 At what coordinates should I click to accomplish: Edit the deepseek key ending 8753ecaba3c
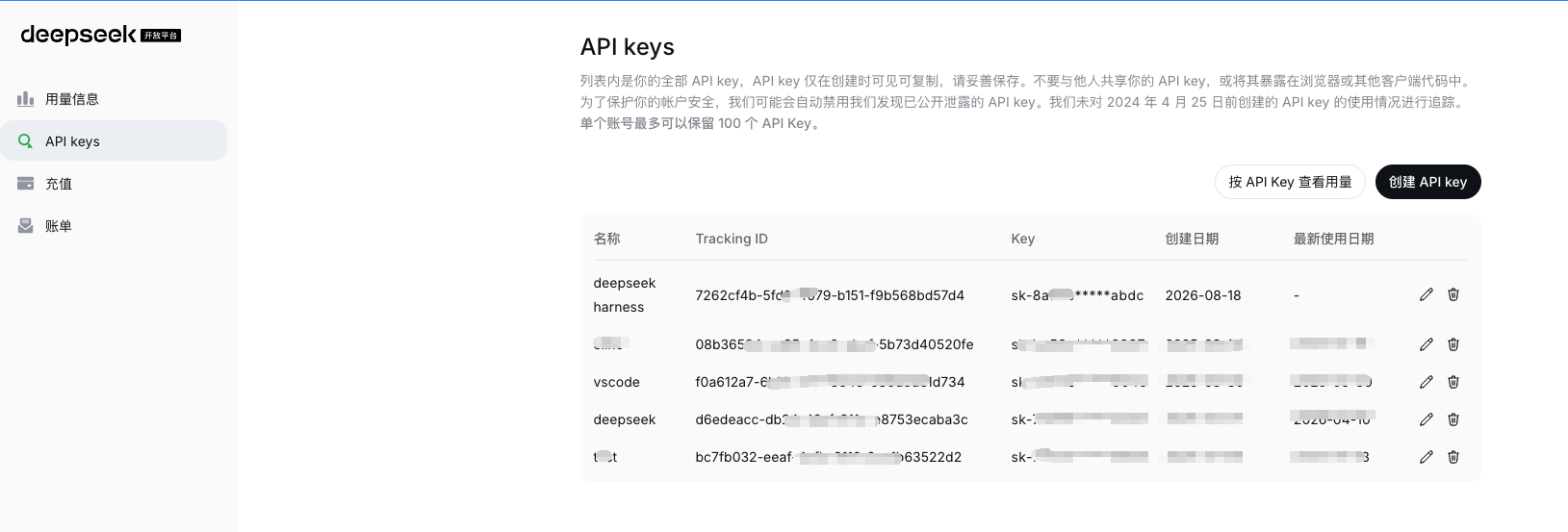tap(1427, 419)
